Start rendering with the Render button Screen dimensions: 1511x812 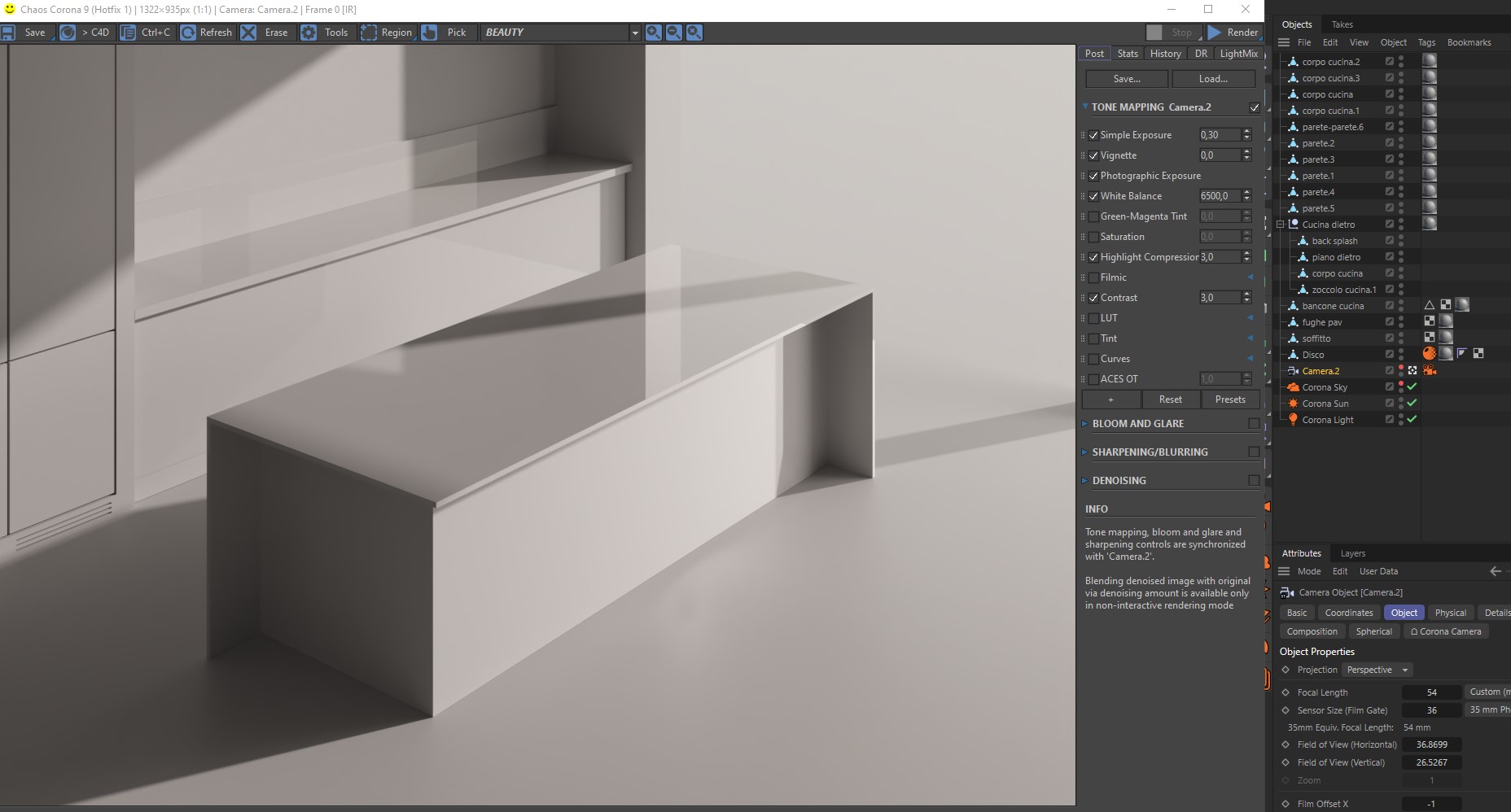(1234, 33)
